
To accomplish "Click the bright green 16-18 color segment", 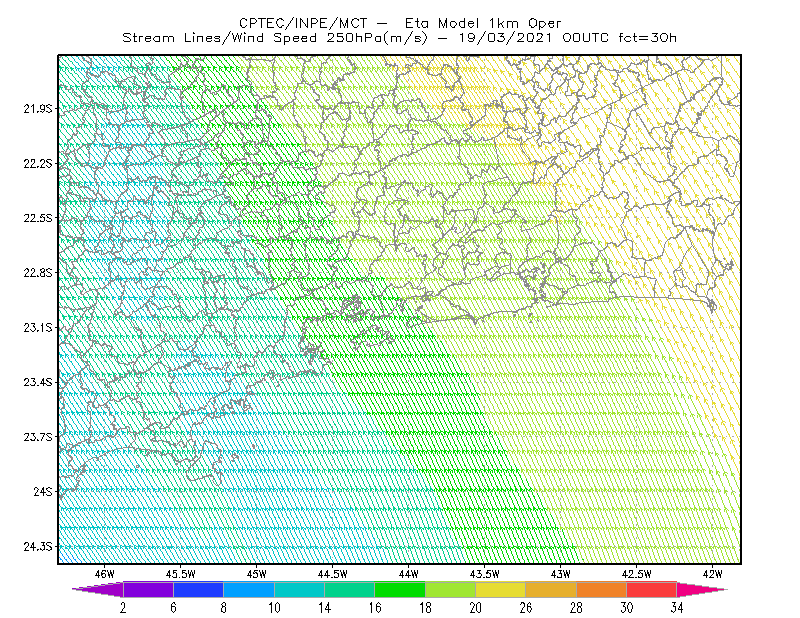I will point(400,589).
